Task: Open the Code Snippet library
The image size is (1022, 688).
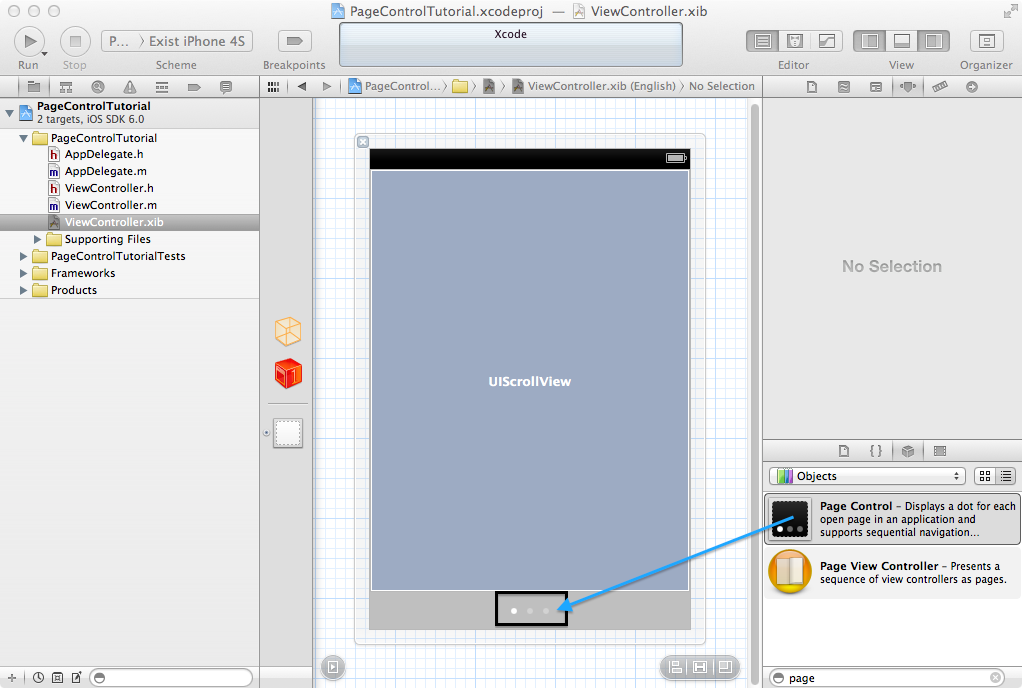Action: [874, 451]
